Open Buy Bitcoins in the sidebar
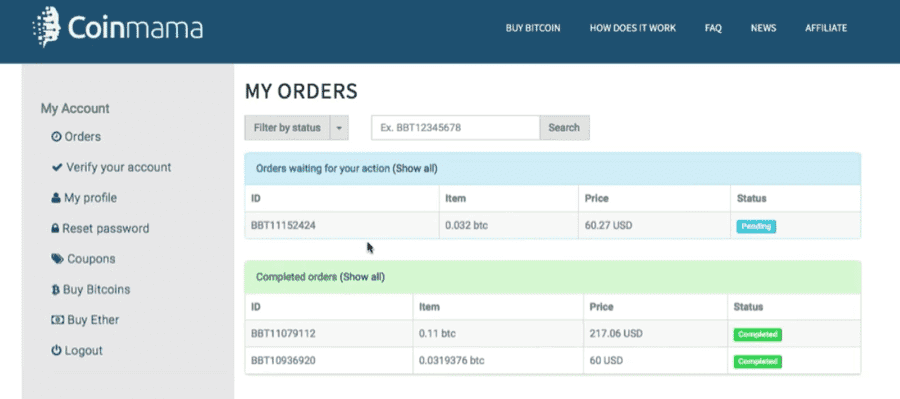 96,289
